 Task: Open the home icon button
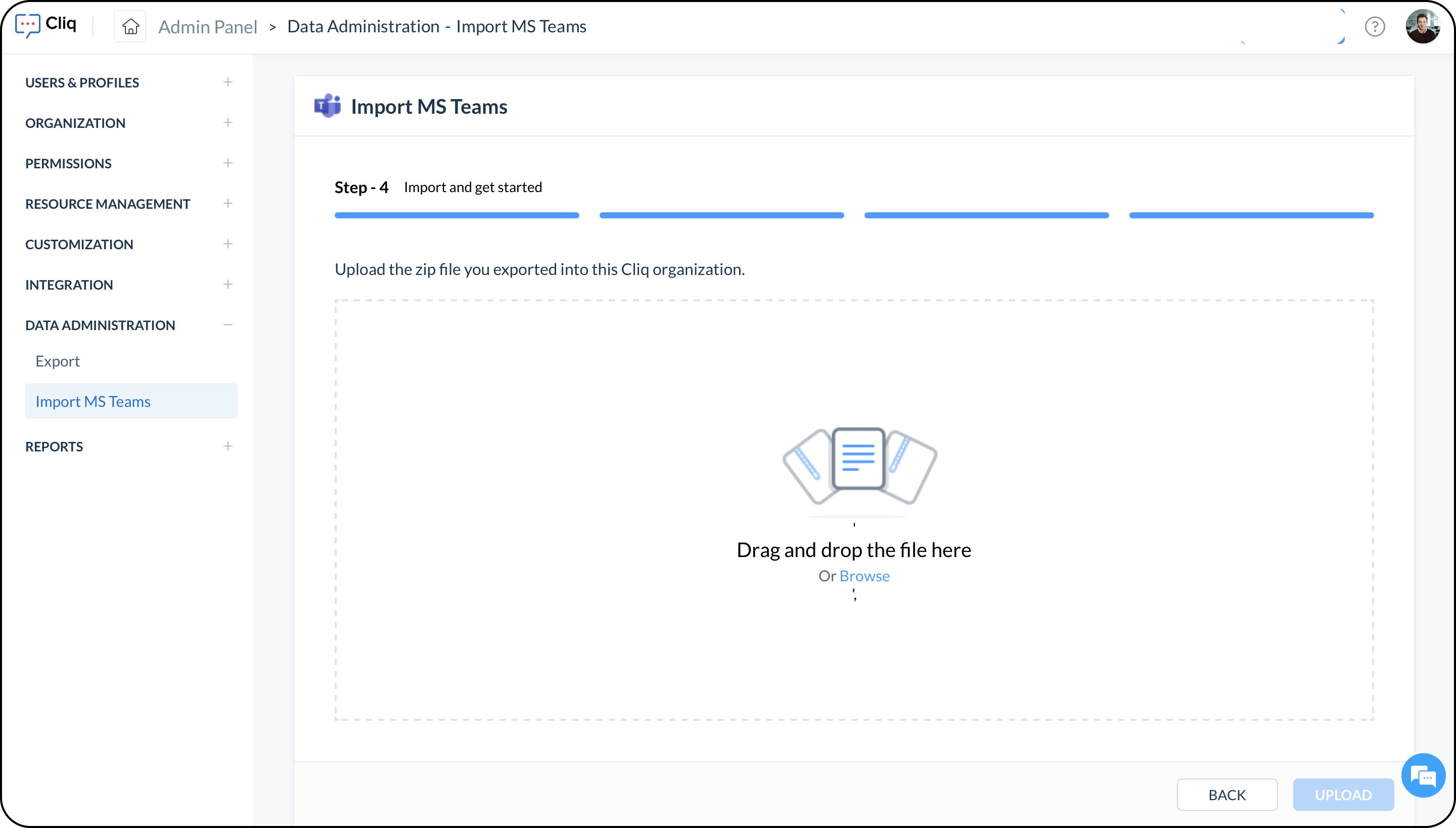pyautogui.click(x=130, y=26)
